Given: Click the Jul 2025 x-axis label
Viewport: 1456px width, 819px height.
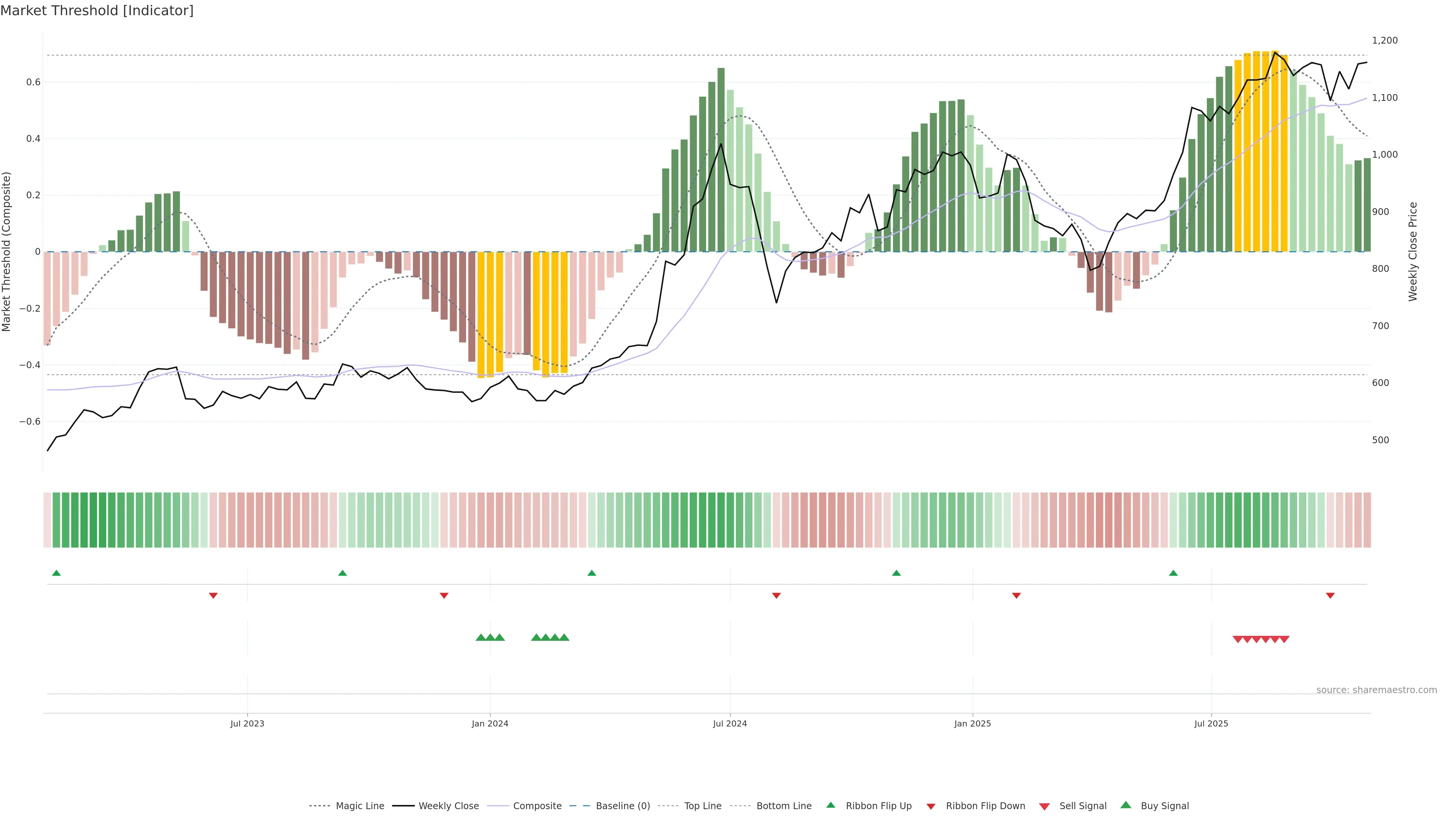Looking at the screenshot, I should [x=1211, y=723].
